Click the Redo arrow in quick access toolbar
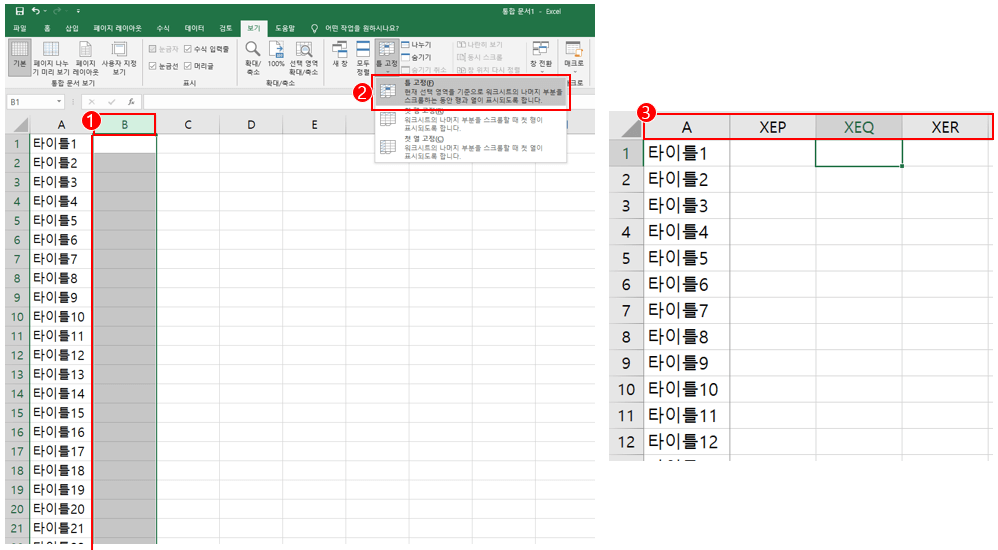Viewport: 998px width, 550px height. coord(57,11)
